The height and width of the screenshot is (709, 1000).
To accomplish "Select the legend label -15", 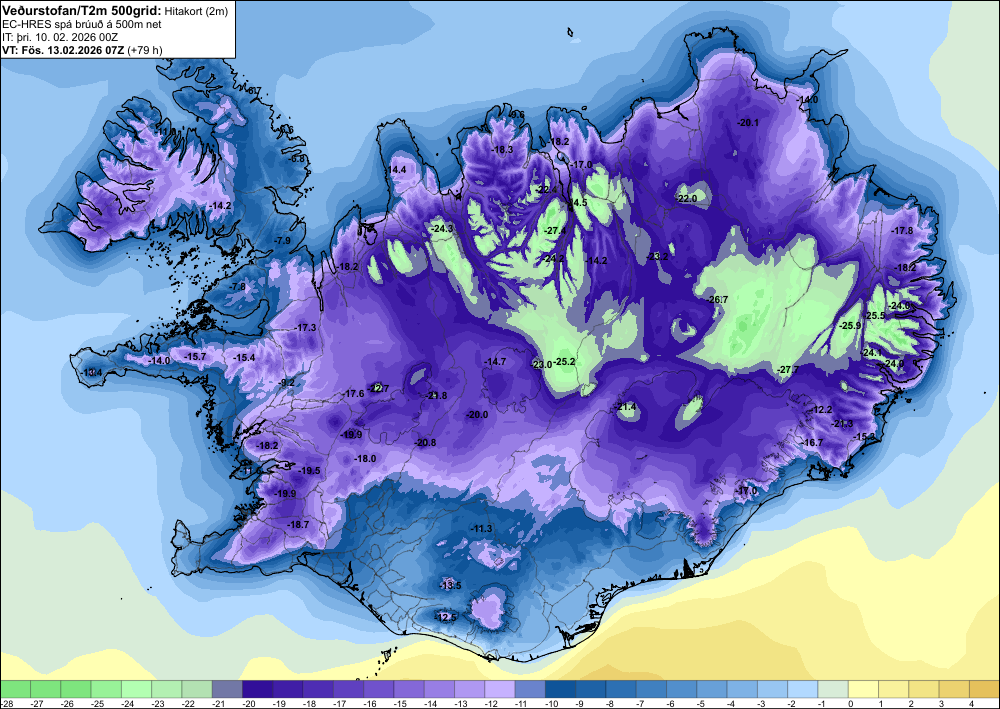I will (402, 703).
